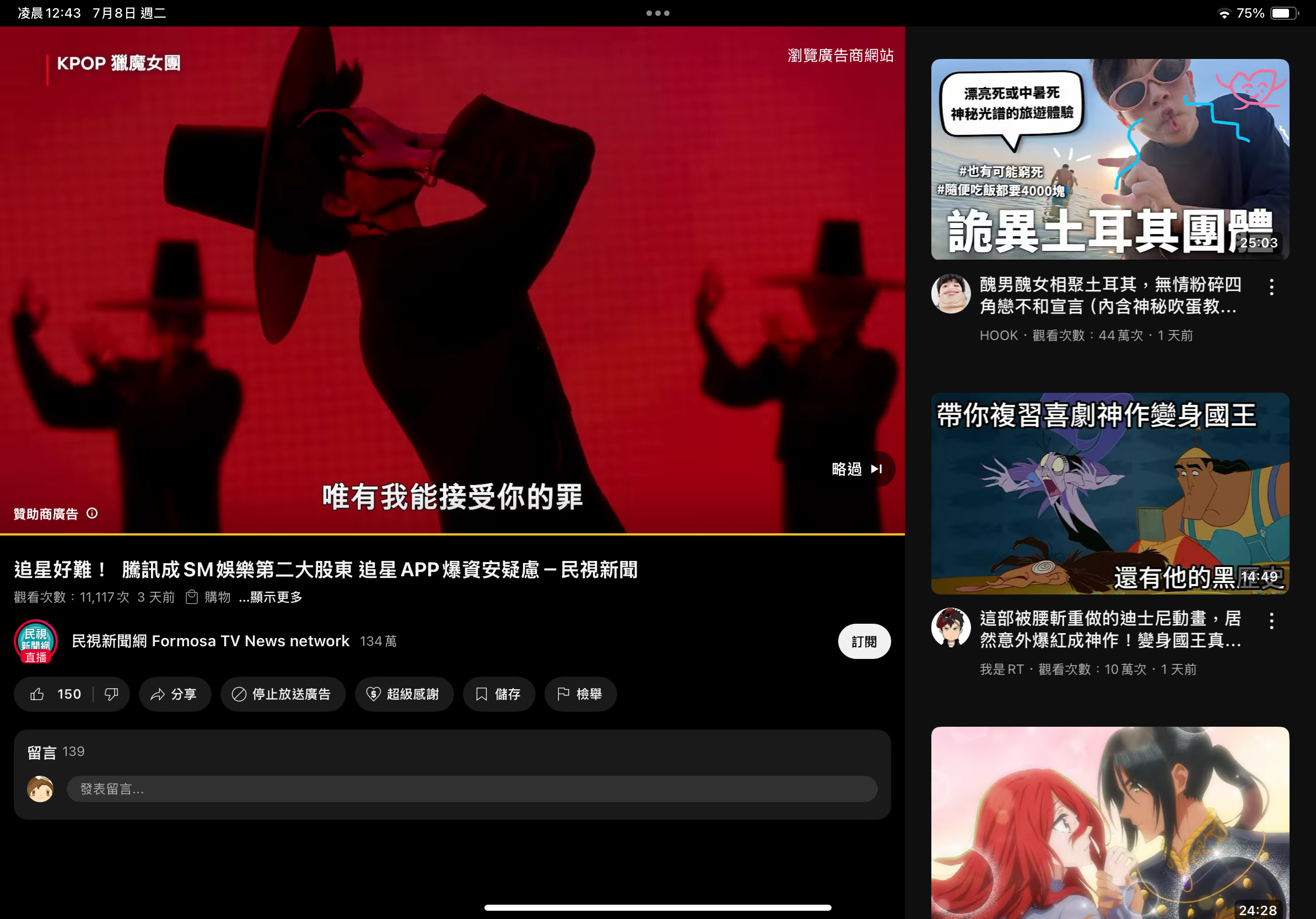Dislike the video with thumbs down
This screenshot has height=919, width=1316.
click(x=112, y=694)
